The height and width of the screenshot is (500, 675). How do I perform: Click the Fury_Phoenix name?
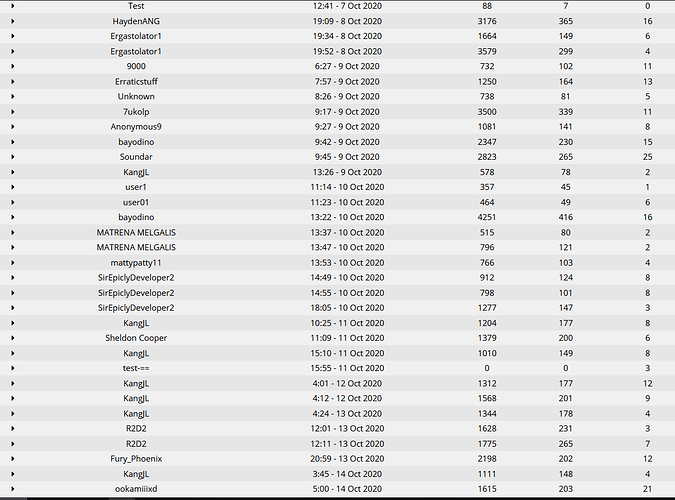coord(136,459)
